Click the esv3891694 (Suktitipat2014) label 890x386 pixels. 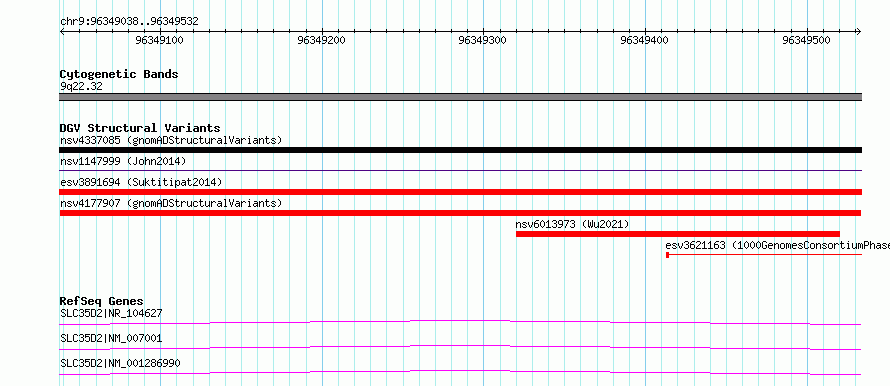pos(141,182)
